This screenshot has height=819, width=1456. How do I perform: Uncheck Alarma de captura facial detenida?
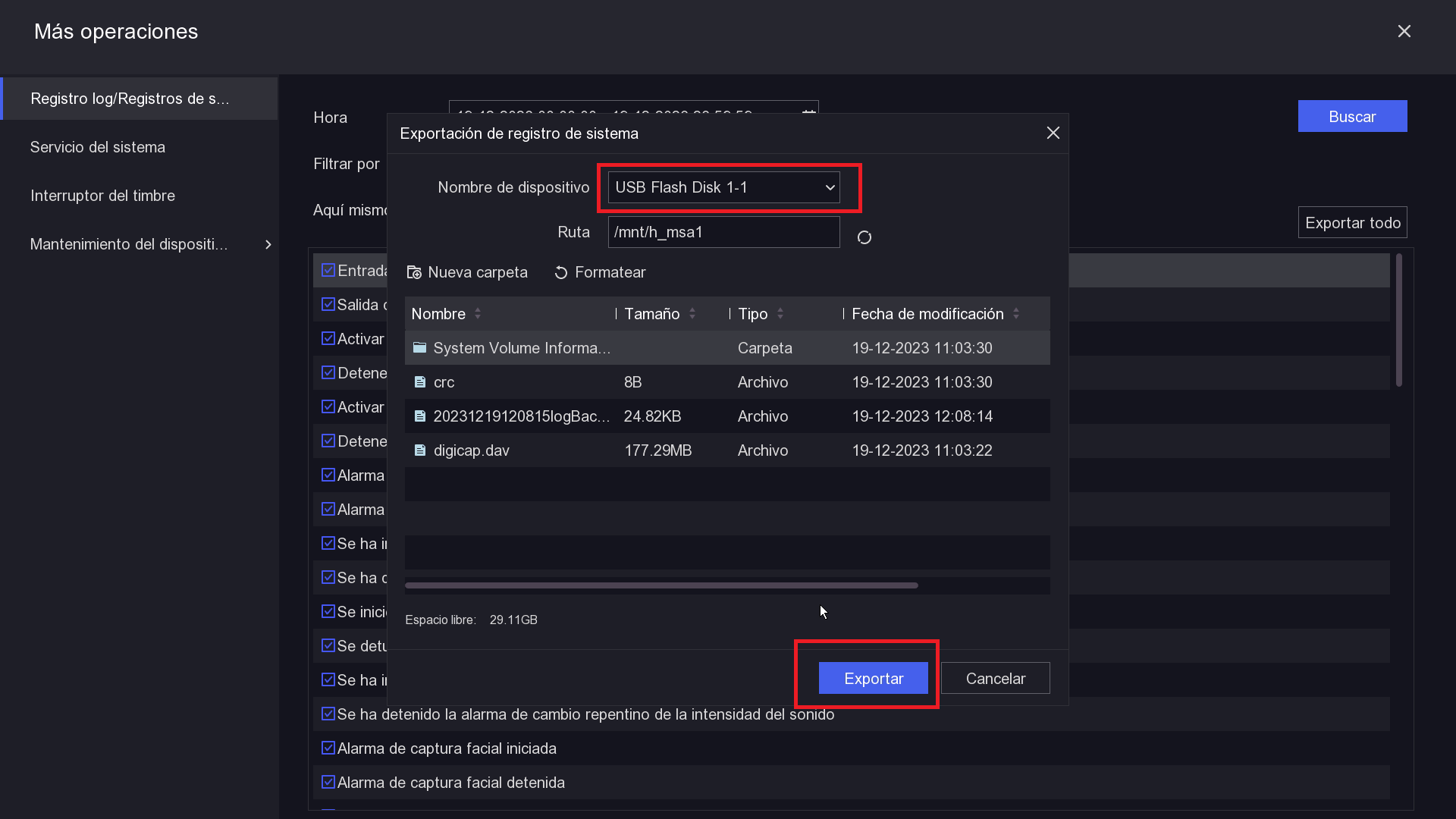[328, 782]
